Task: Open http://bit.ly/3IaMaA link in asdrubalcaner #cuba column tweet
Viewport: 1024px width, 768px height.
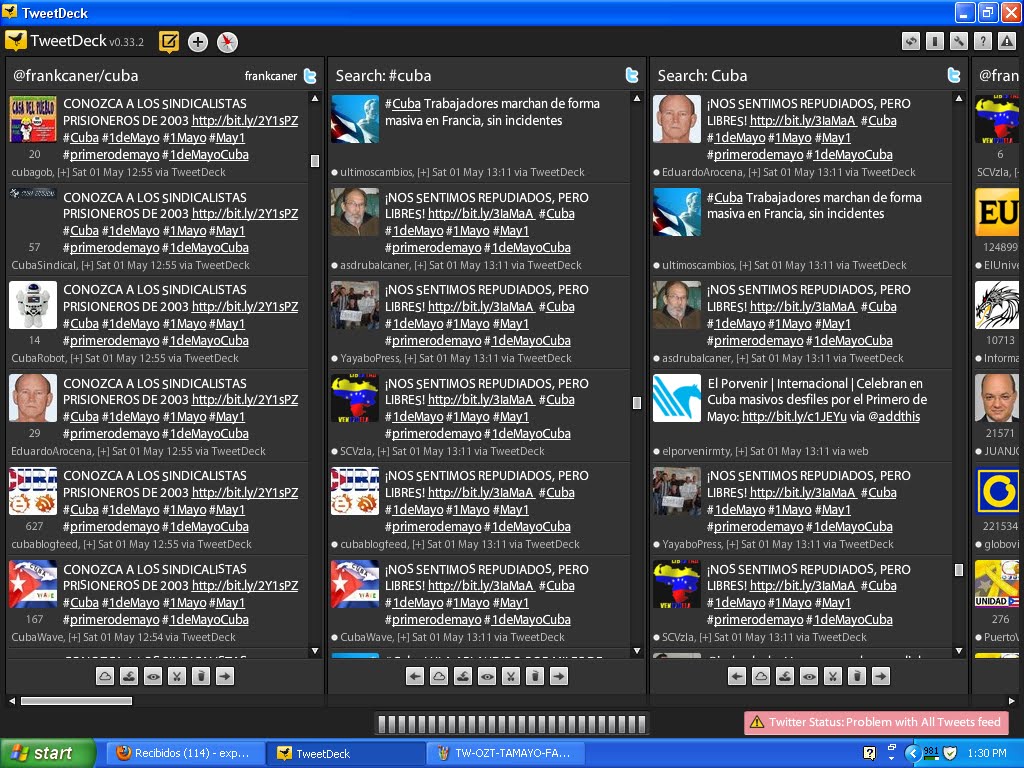Action: 481,214
